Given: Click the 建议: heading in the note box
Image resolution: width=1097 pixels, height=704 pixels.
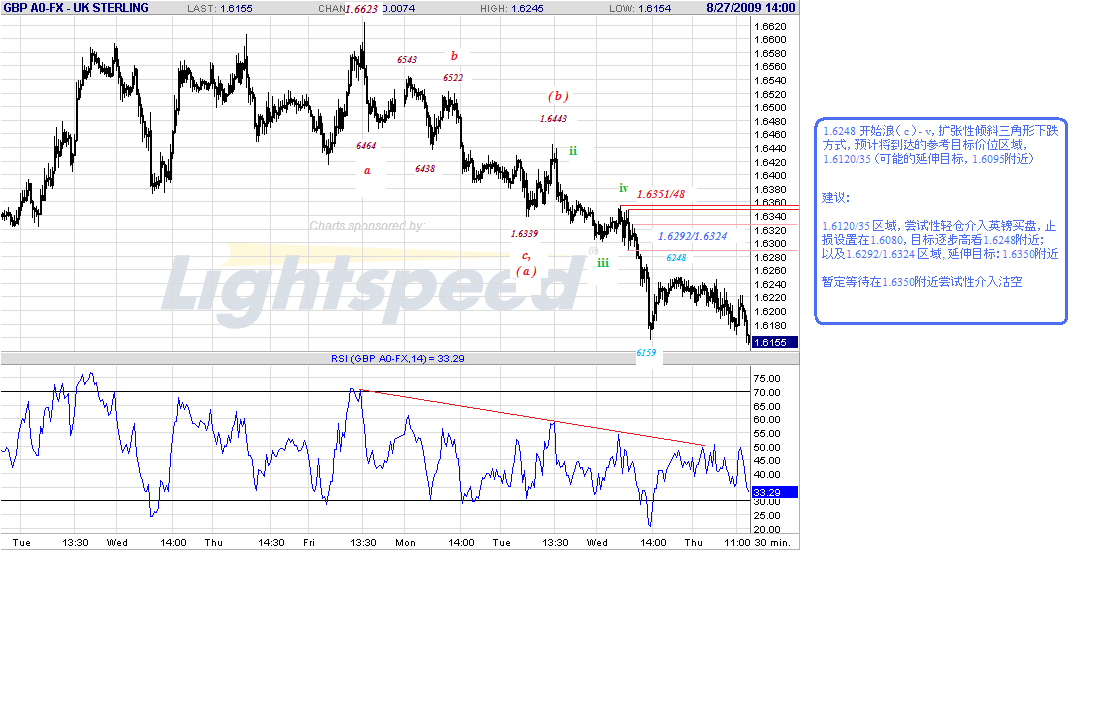Looking at the screenshot, I should (x=835, y=198).
